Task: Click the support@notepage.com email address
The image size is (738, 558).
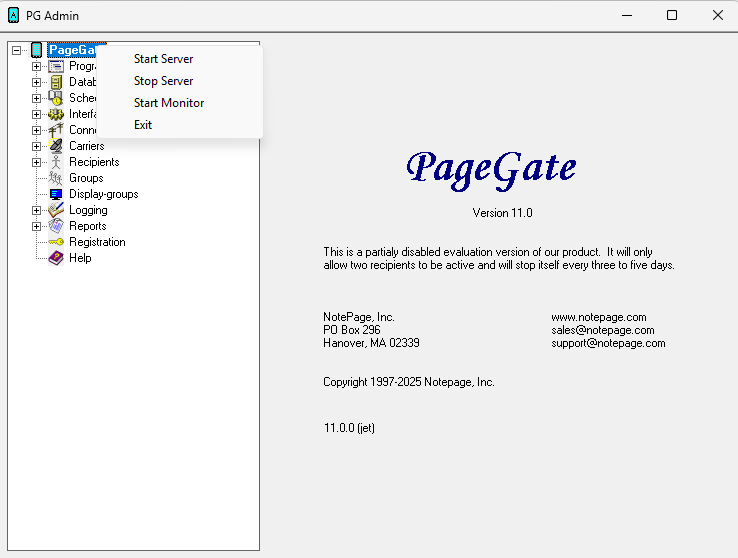Action: [x=608, y=343]
